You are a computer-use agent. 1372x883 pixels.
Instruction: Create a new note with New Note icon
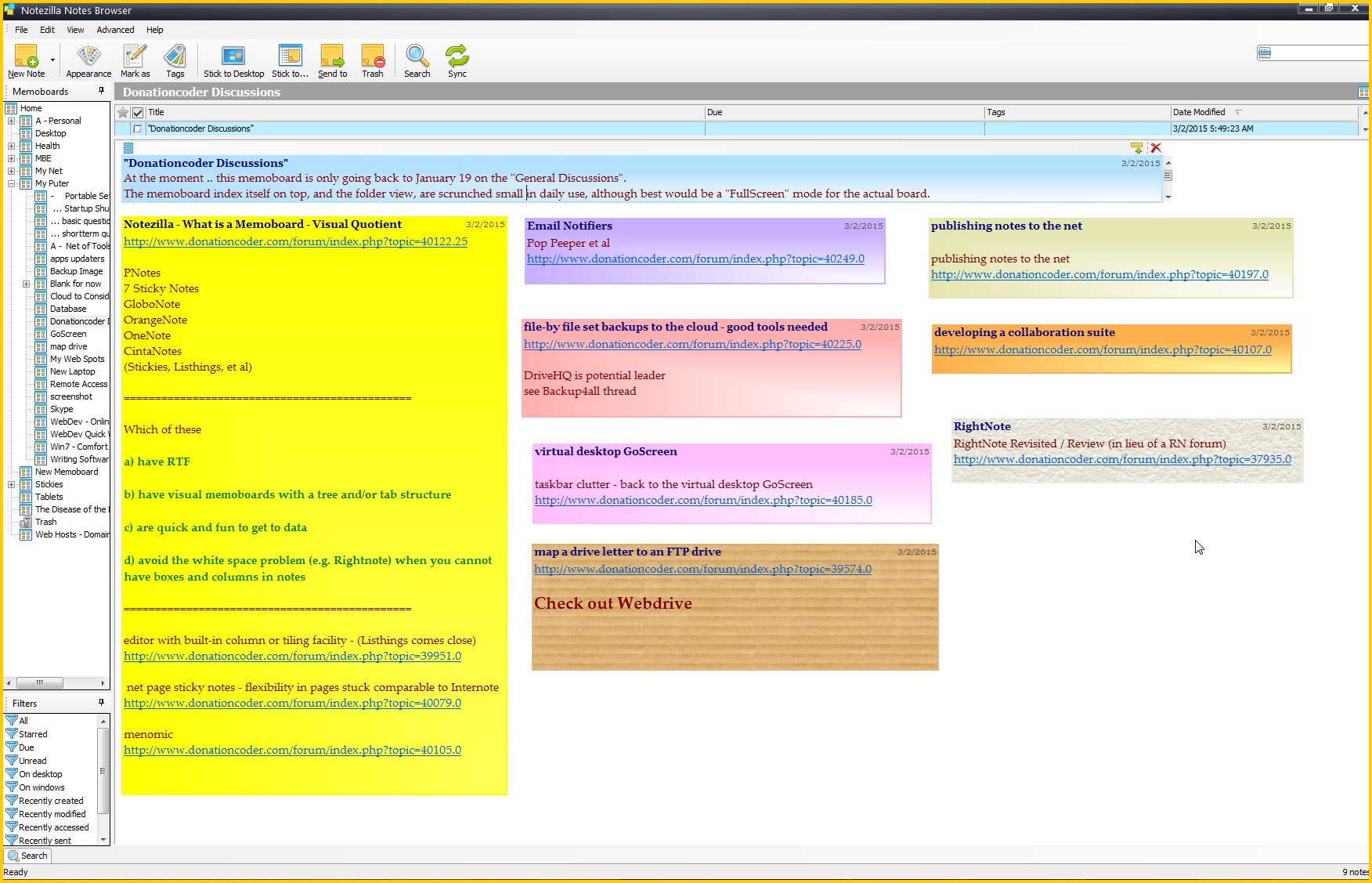click(x=26, y=61)
